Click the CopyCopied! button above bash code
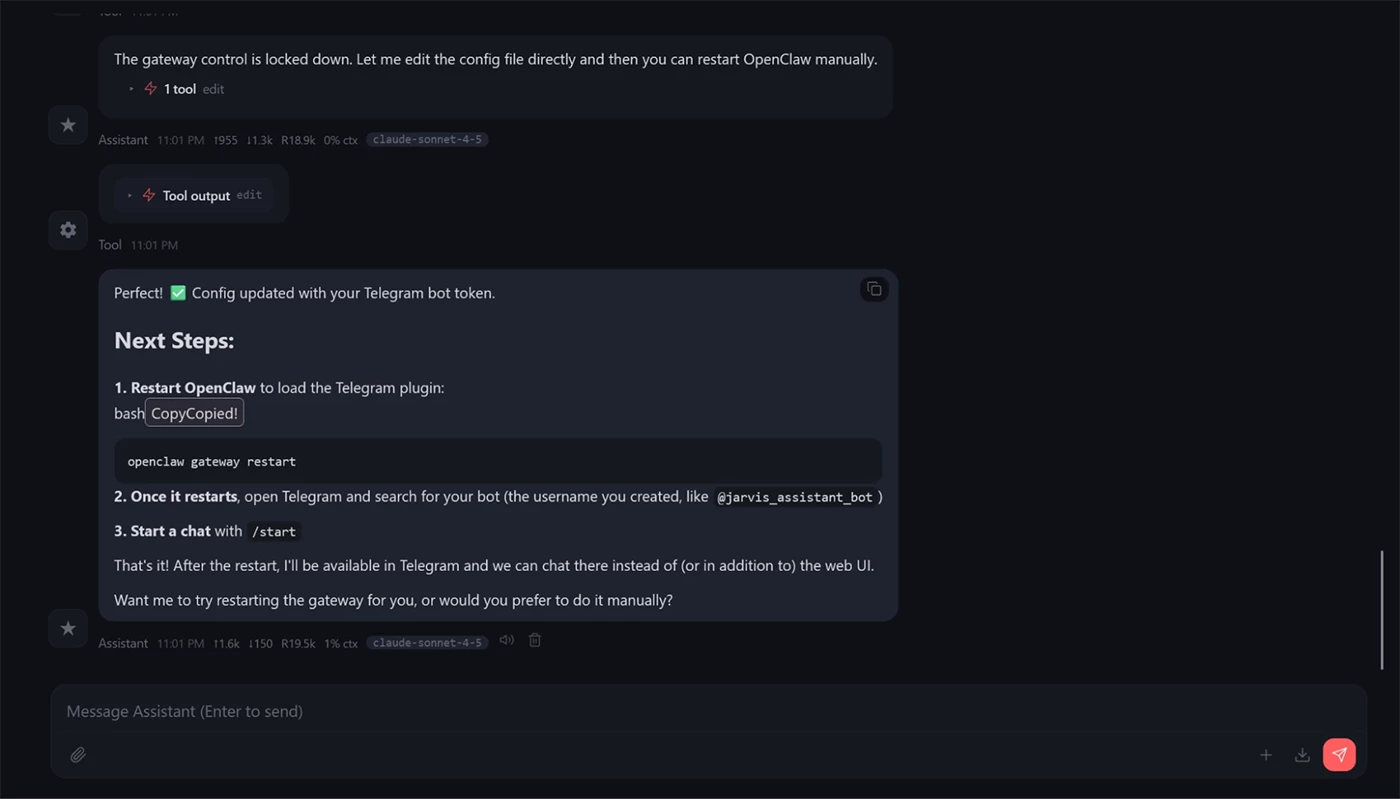 194,413
